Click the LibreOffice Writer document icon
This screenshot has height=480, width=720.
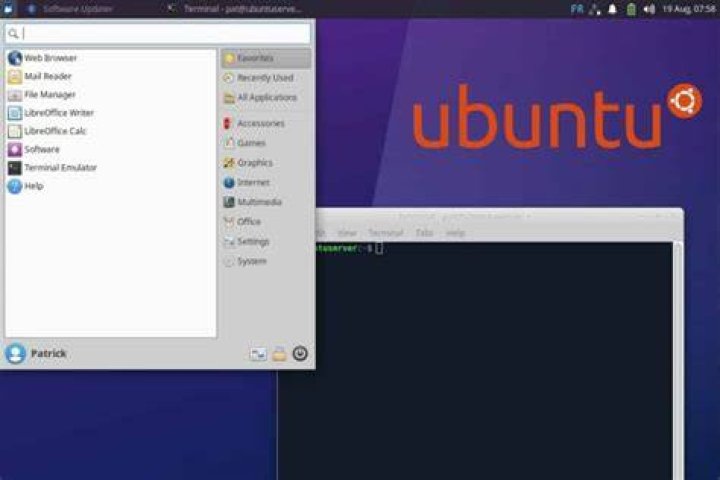click(x=15, y=113)
